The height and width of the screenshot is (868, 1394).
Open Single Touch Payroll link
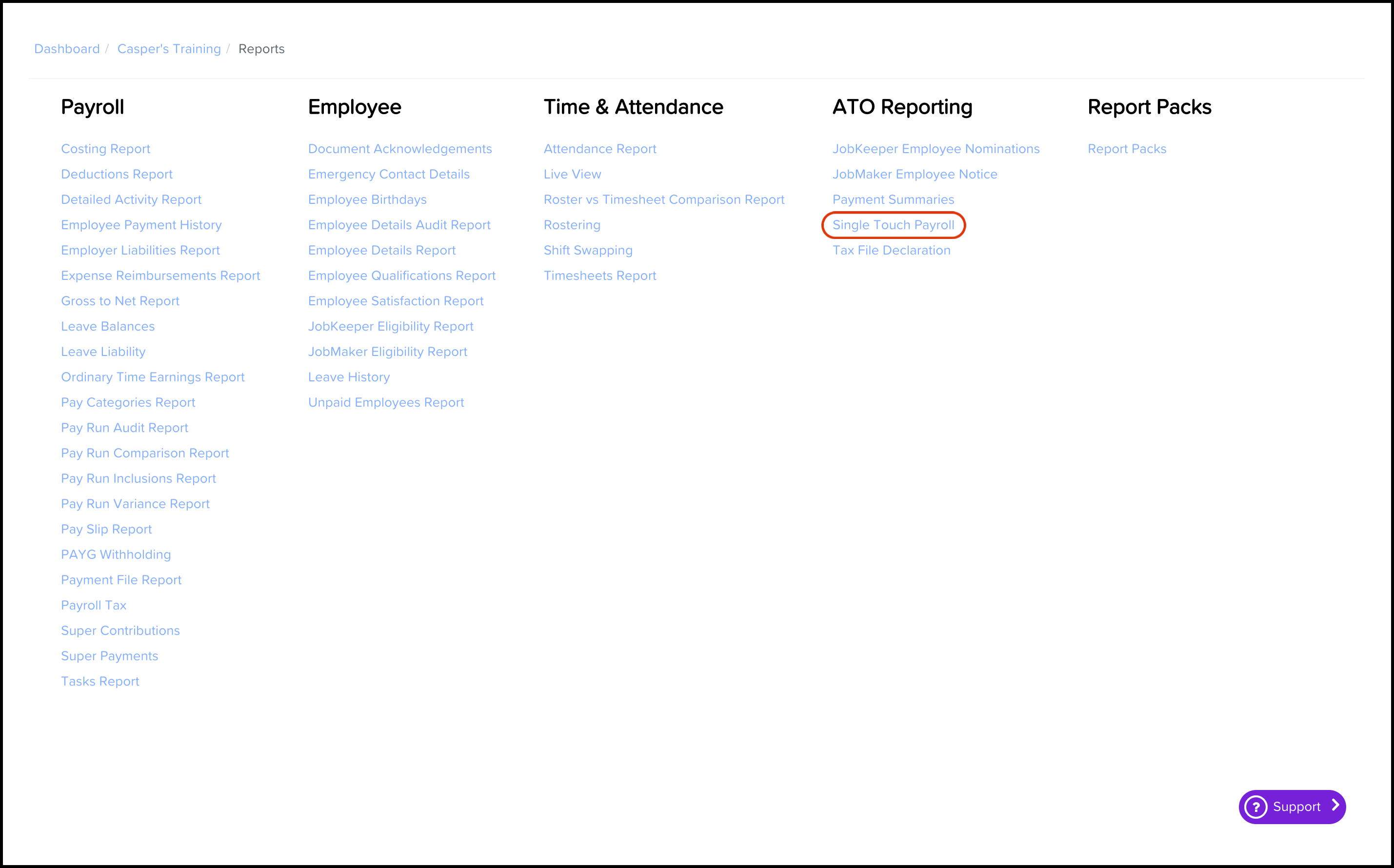893,225
